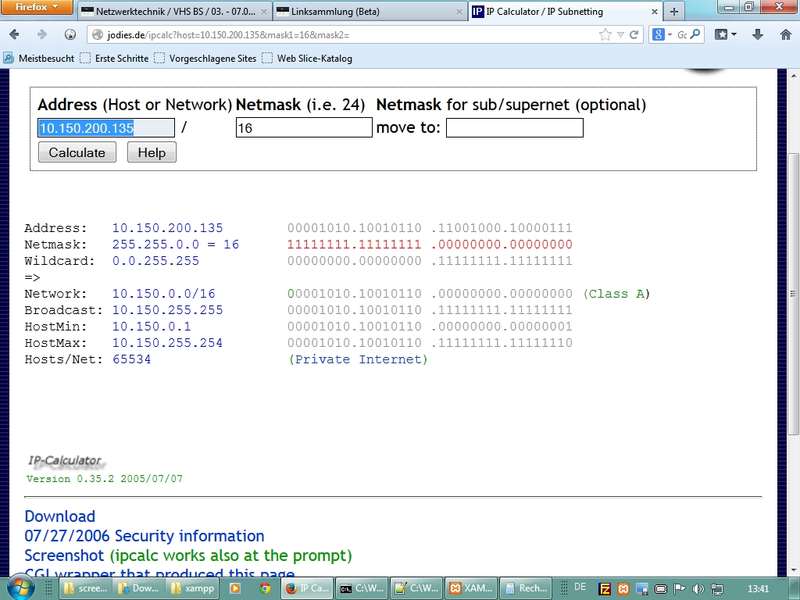The width and height of the screenshot is (800, 600).
Task: Click the HostMin value 10.150.0.1
Action: pyautogui.click(x=152, y=327)
